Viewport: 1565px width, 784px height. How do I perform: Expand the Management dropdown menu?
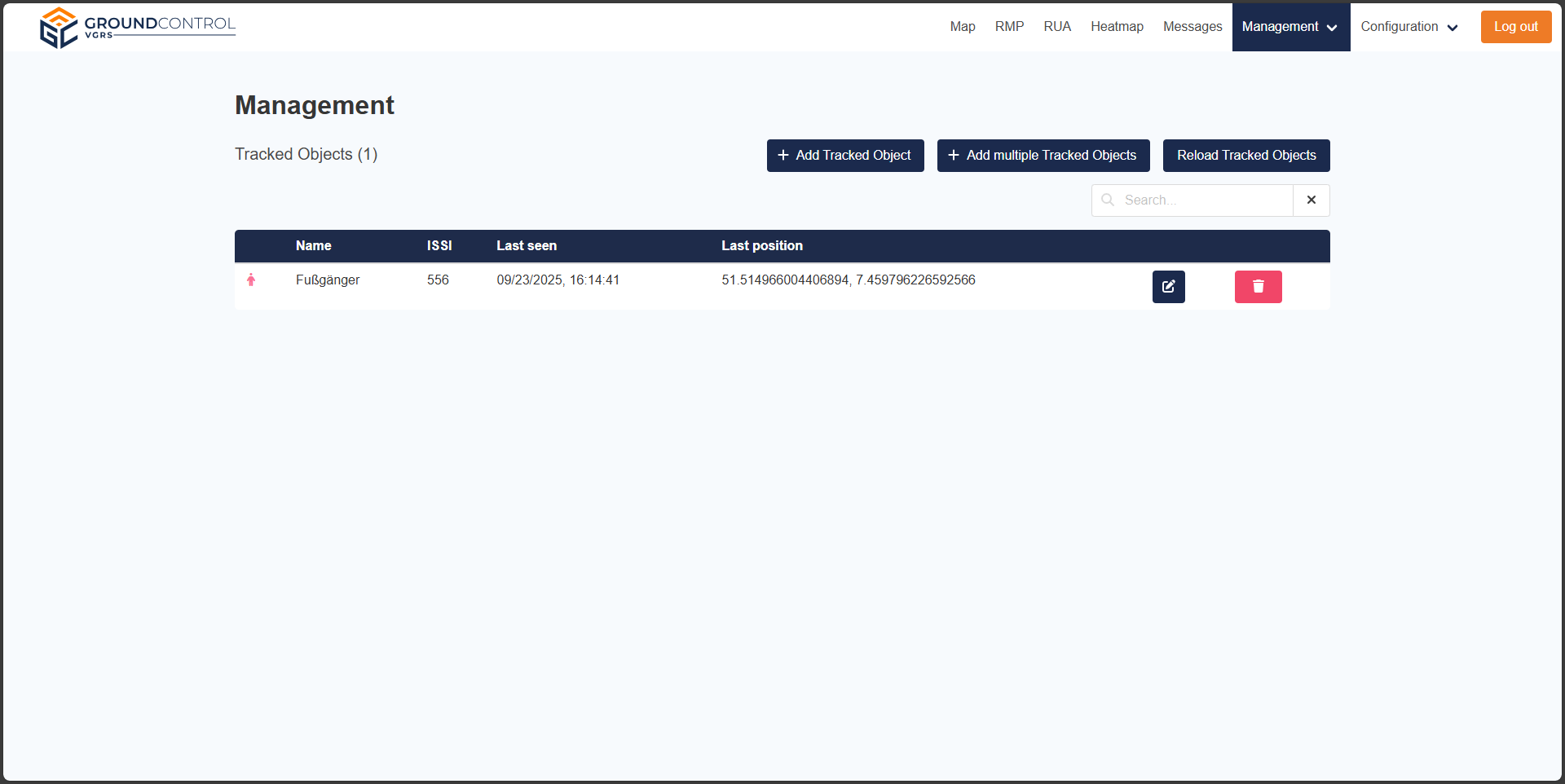click(1290, 27)
